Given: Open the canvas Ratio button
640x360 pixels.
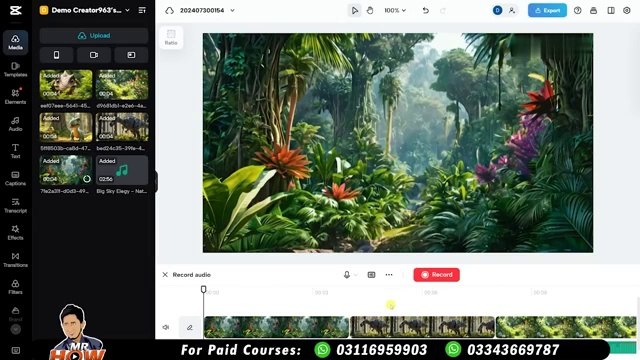Looking at the screenshot, I should coord(171,37).
